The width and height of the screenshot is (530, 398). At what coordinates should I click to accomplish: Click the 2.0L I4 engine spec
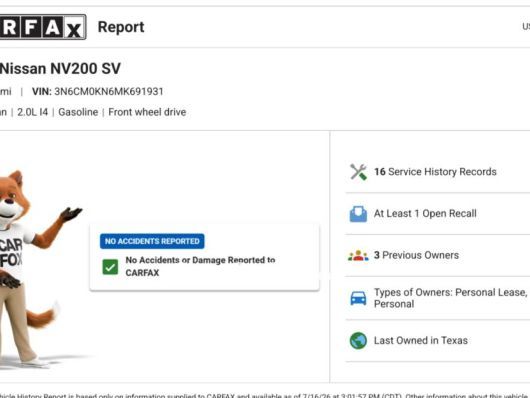tap(32, 112)
